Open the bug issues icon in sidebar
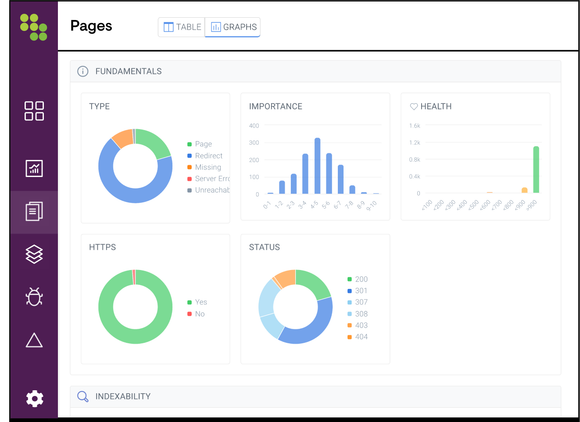Image resolution: width=580 pixels, height=422 pixels. (x=34, y=297)
